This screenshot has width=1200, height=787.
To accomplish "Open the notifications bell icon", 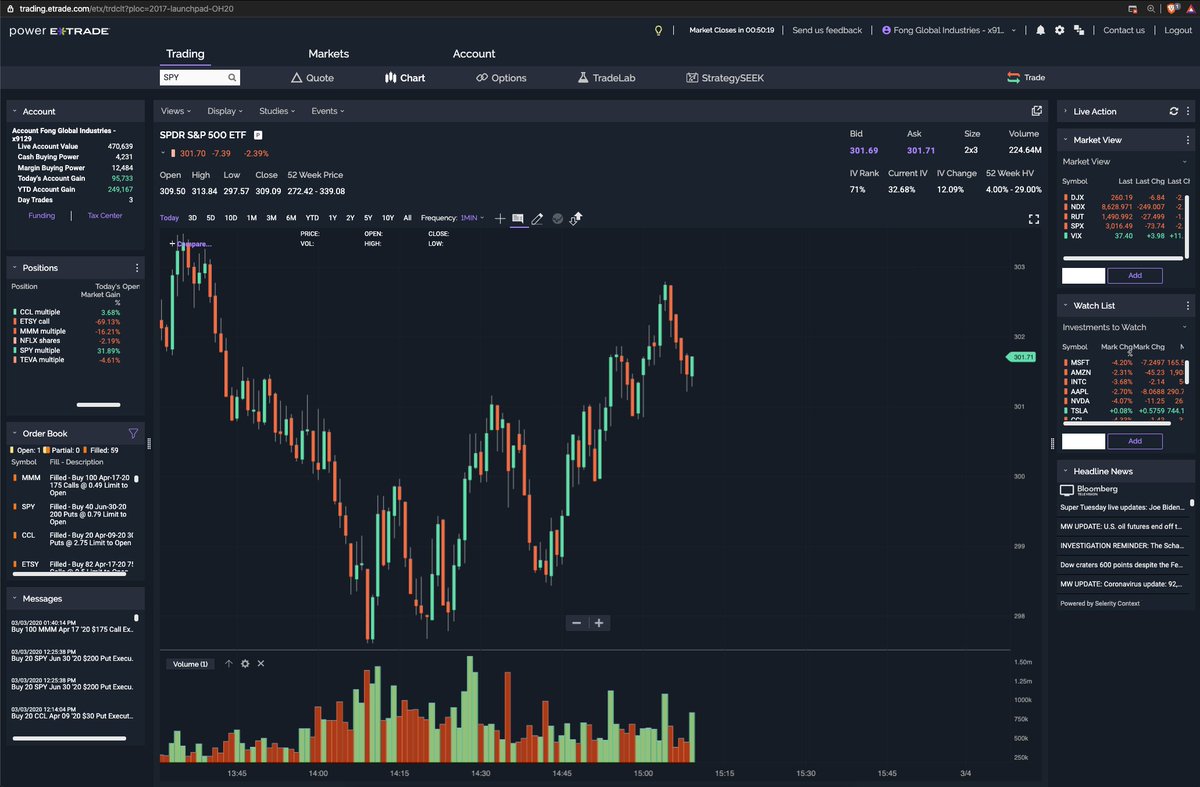I will (x=1040, y=30).
